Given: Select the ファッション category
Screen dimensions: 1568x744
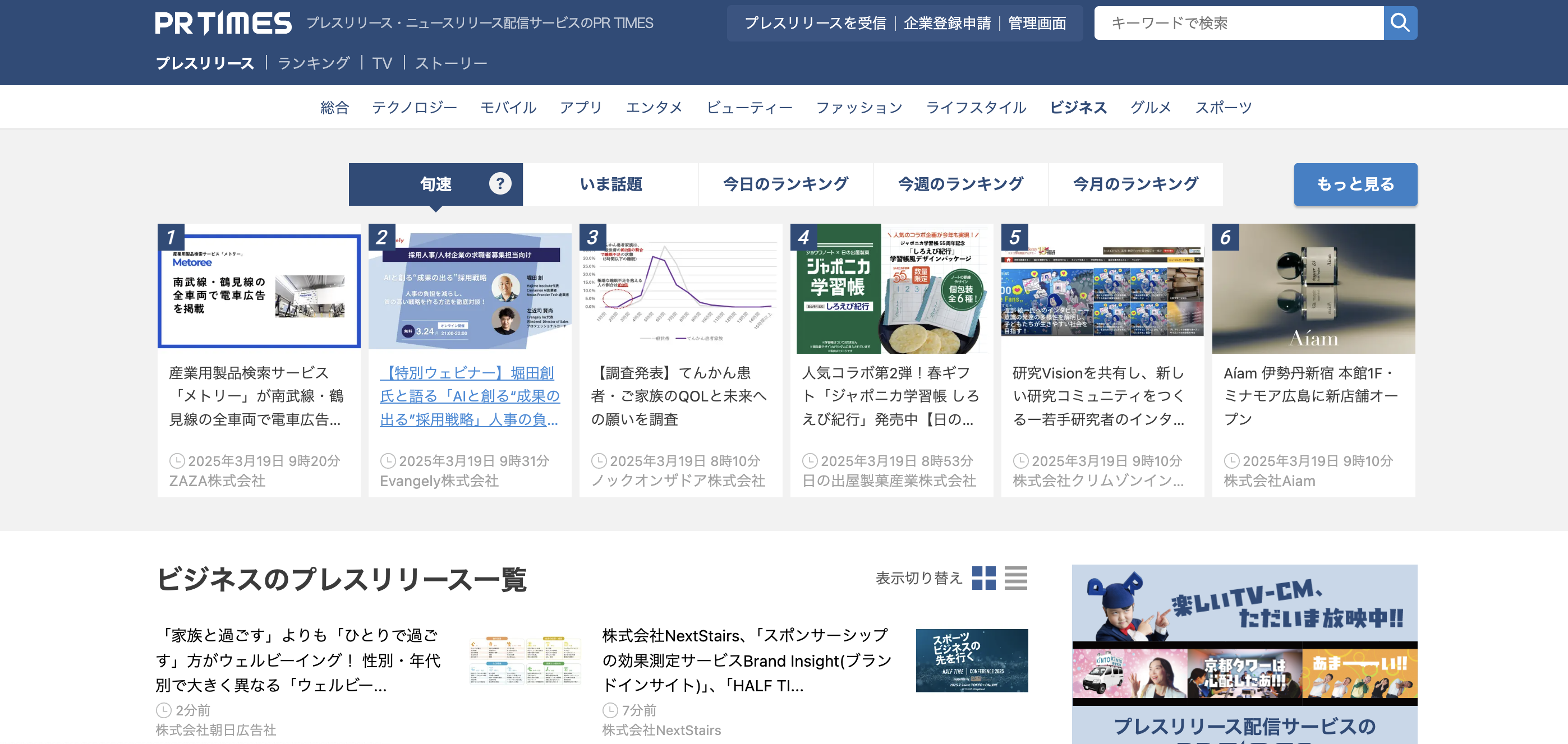Looking at the screenshot, I should click(859, 108).
